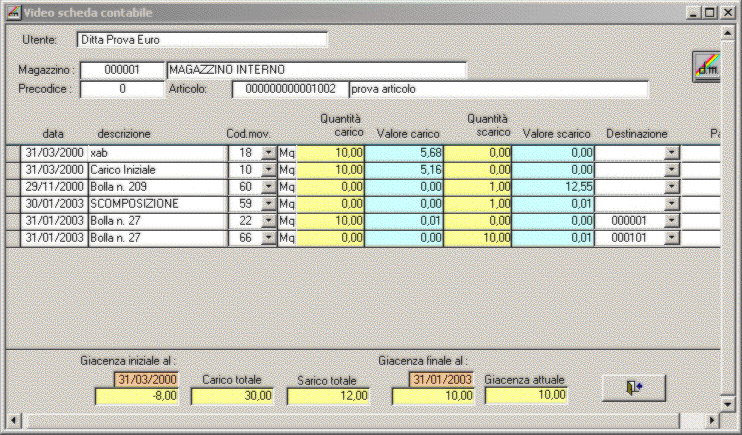Click the exit door icon button
Screen dimensions: 742x435
point(634,388)
